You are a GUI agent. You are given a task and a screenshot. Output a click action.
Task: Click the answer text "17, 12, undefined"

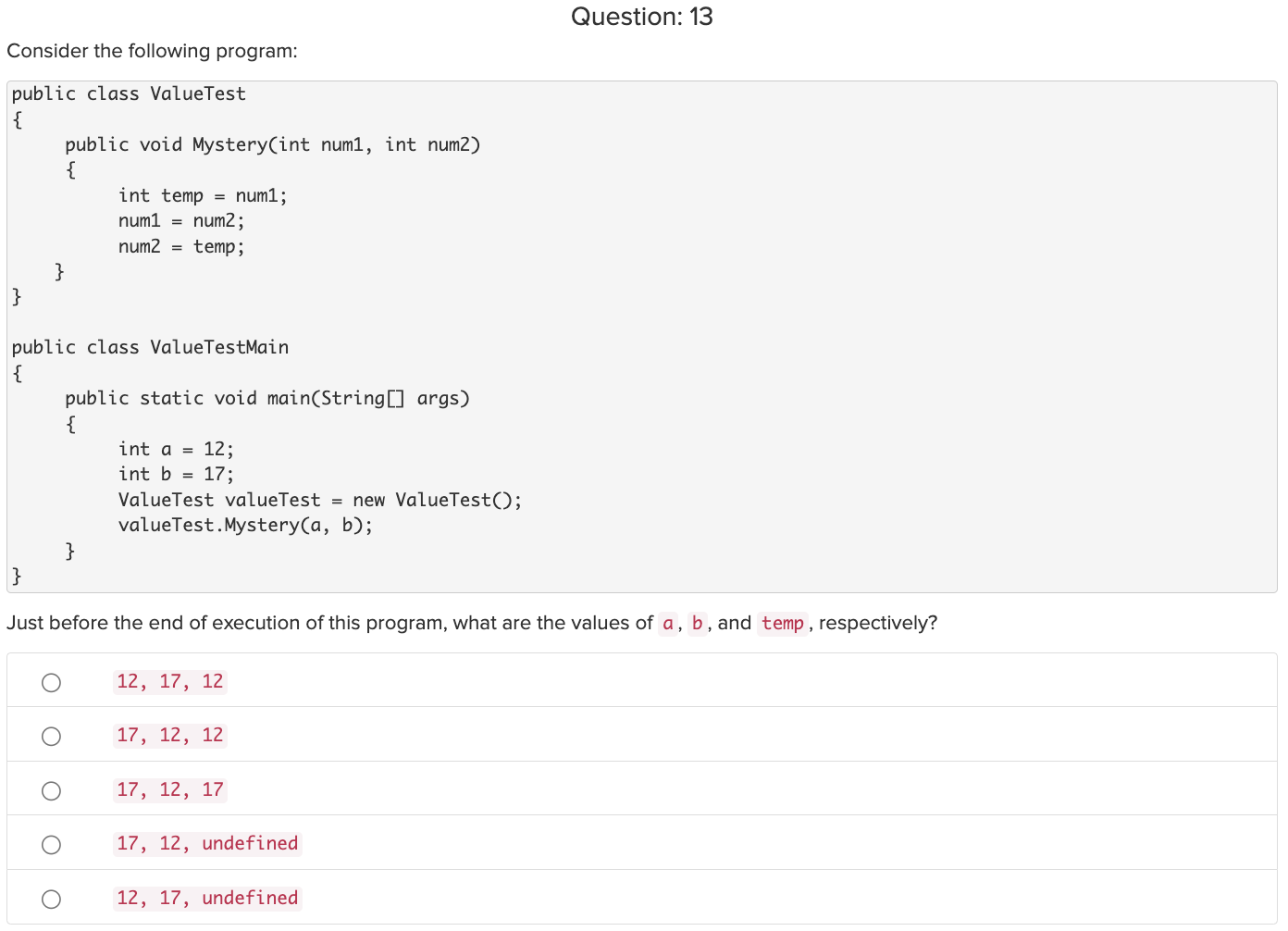207,843
